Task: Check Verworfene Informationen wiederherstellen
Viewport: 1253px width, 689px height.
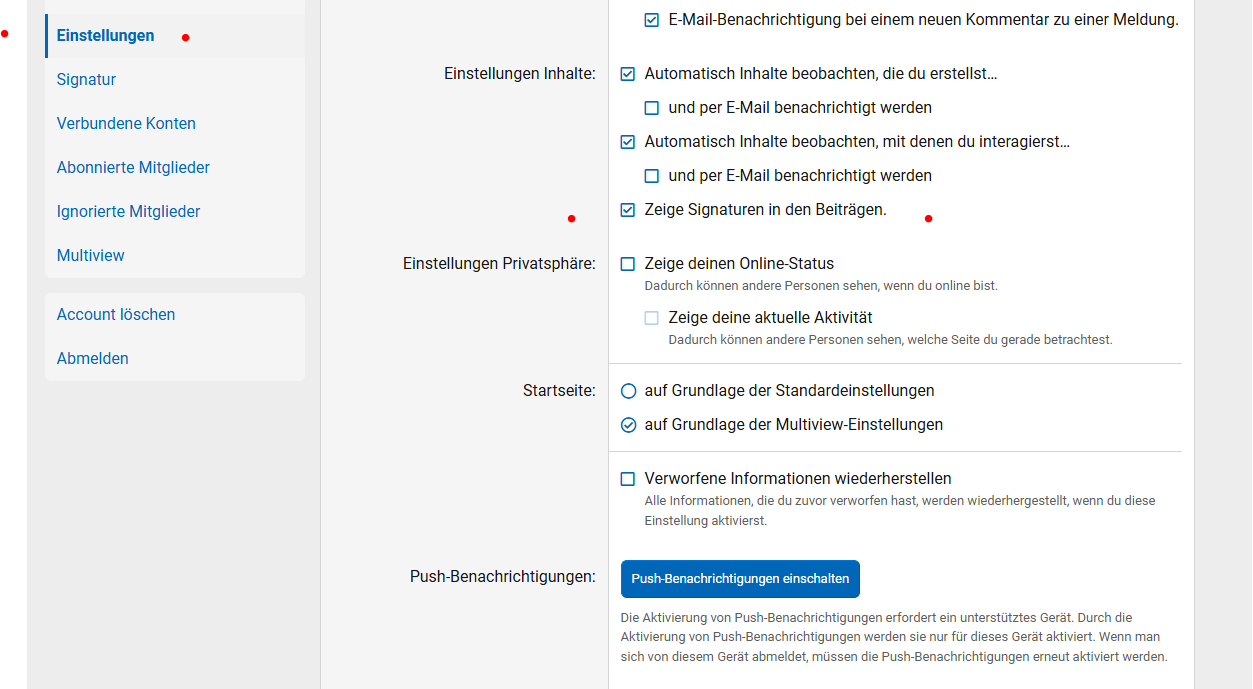Action: (x=628, y=479)
